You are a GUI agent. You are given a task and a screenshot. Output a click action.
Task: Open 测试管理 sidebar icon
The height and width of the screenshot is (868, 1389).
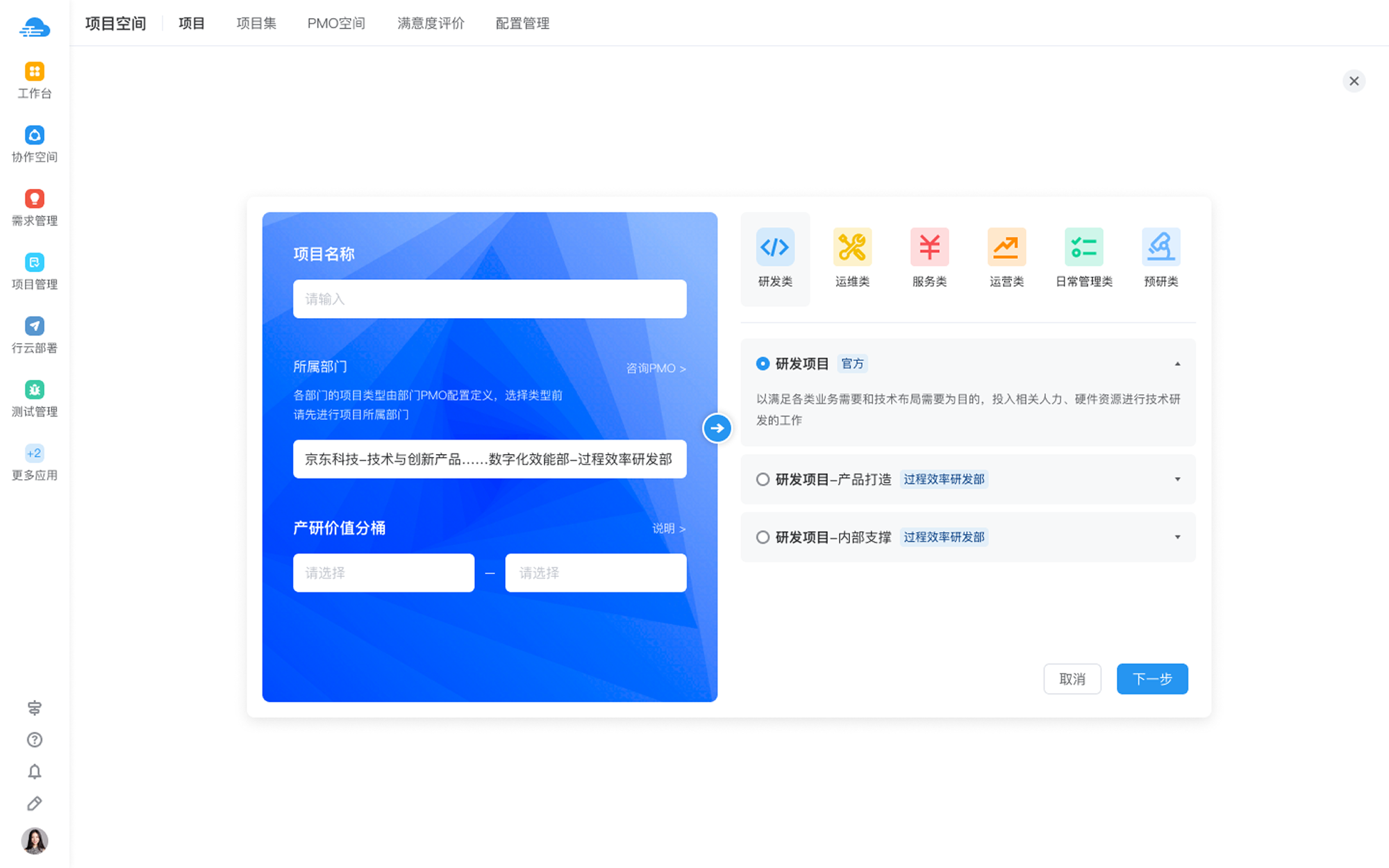[34, 390]
